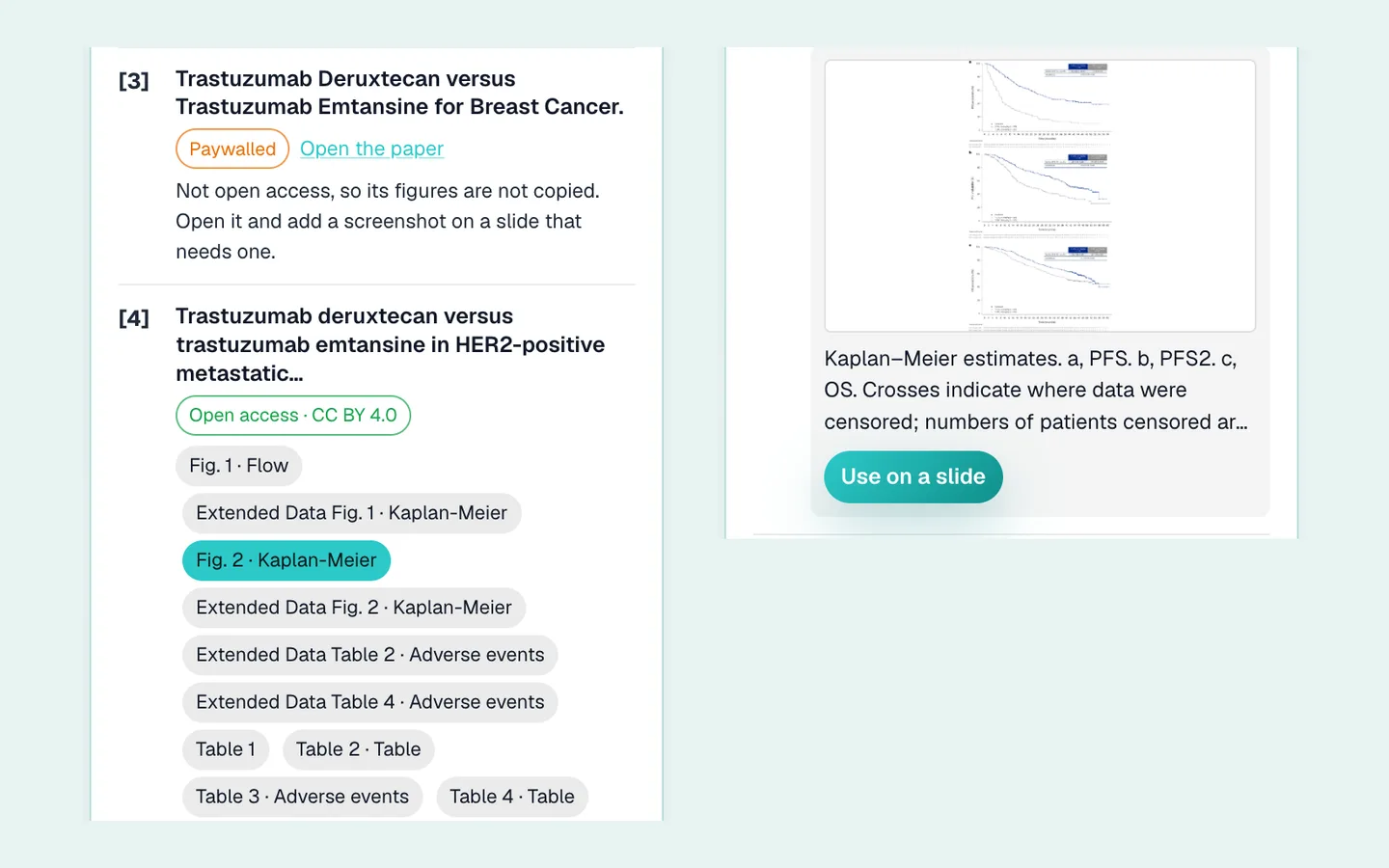Click the Open access CC BY 4.0 badge

point(293,415)
